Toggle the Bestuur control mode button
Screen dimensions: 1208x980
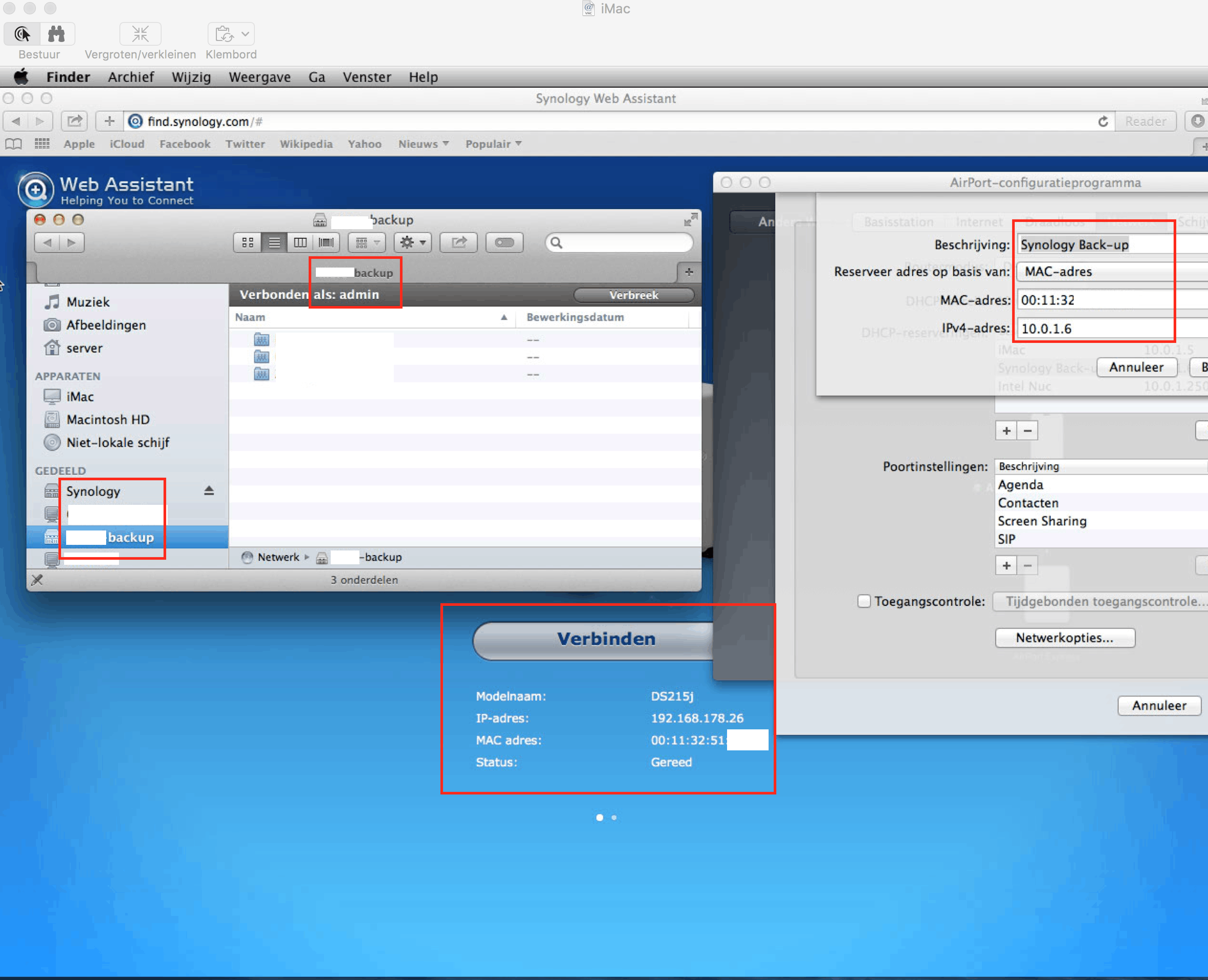pos(22,34)
